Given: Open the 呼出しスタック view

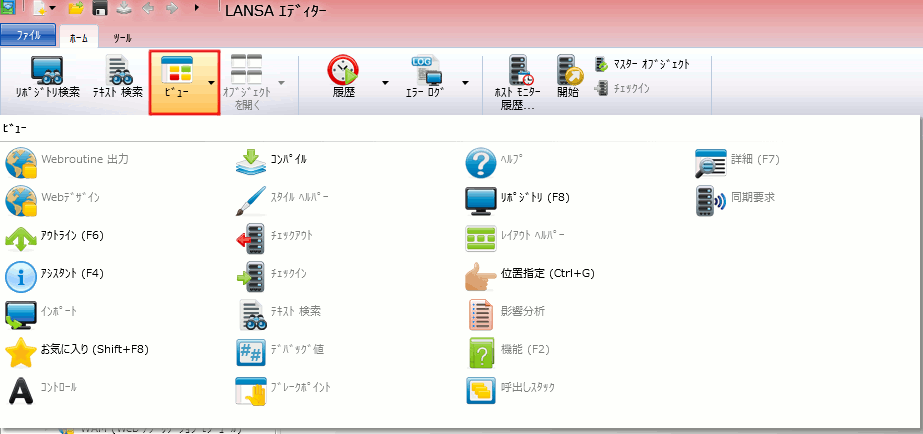Looking at the screenshot, I should 510,389.
